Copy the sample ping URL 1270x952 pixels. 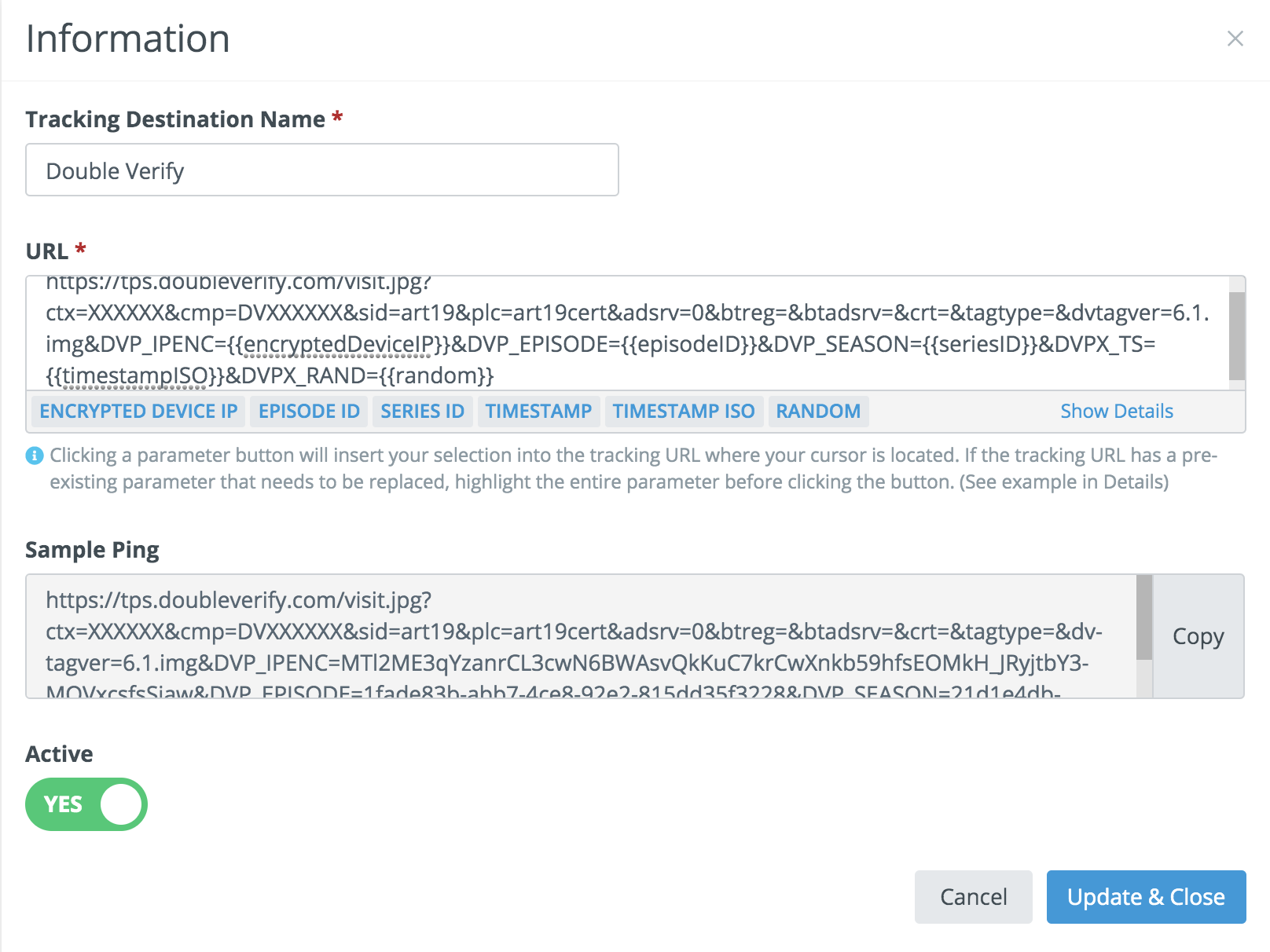(x=1198, y=636)
